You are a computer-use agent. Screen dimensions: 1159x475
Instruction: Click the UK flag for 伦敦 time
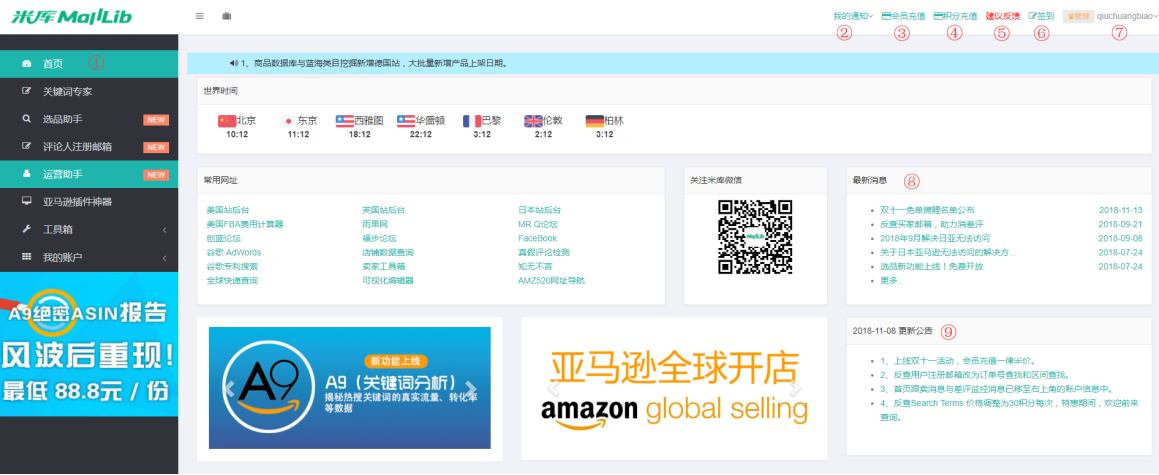tap(534, 120)
